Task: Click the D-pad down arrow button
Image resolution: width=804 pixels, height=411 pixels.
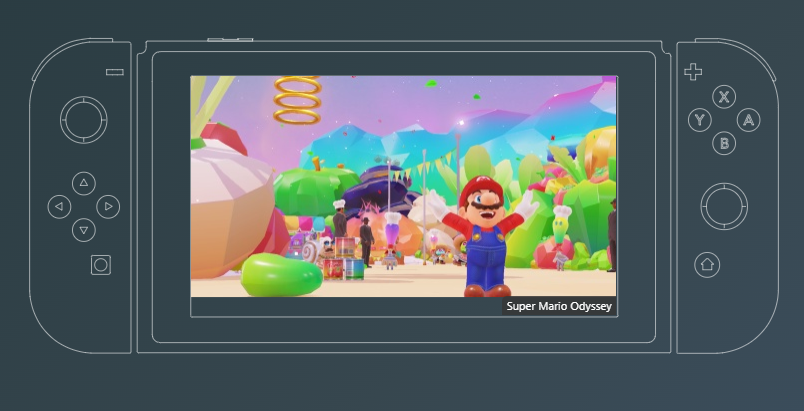Action: click(x=84, y=230)
